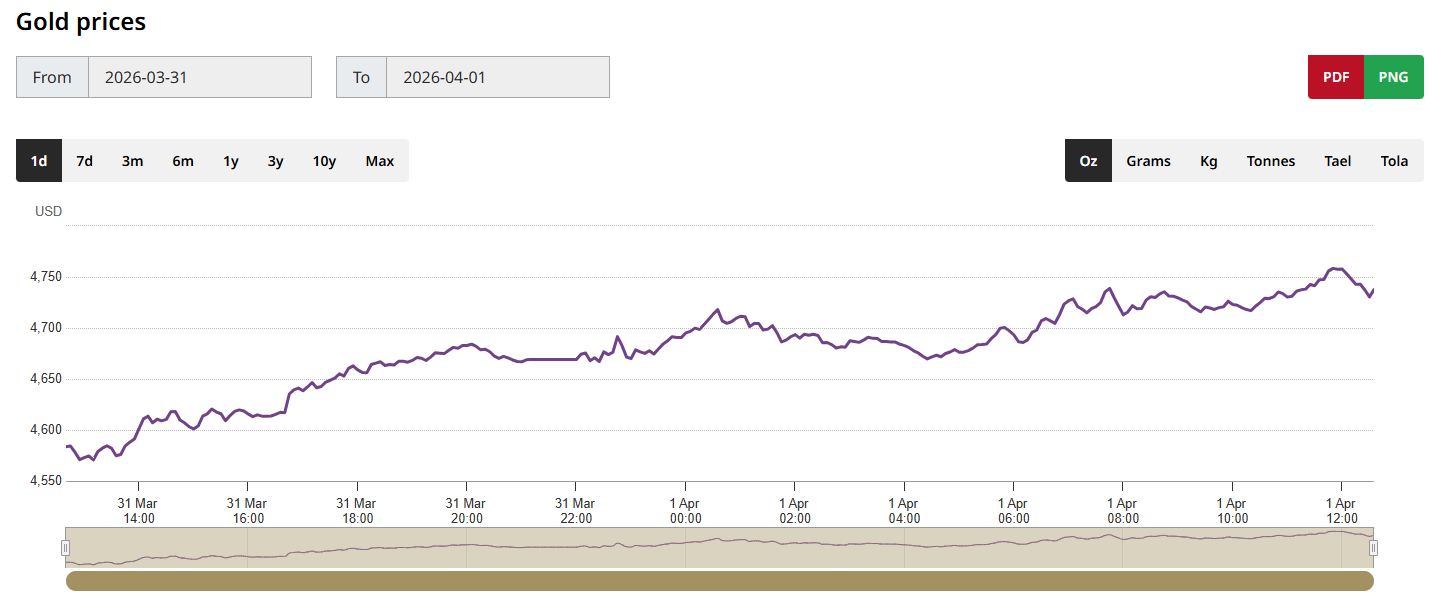
Task: Switch price unit to Kg
Action: (x=1209, y=161)
